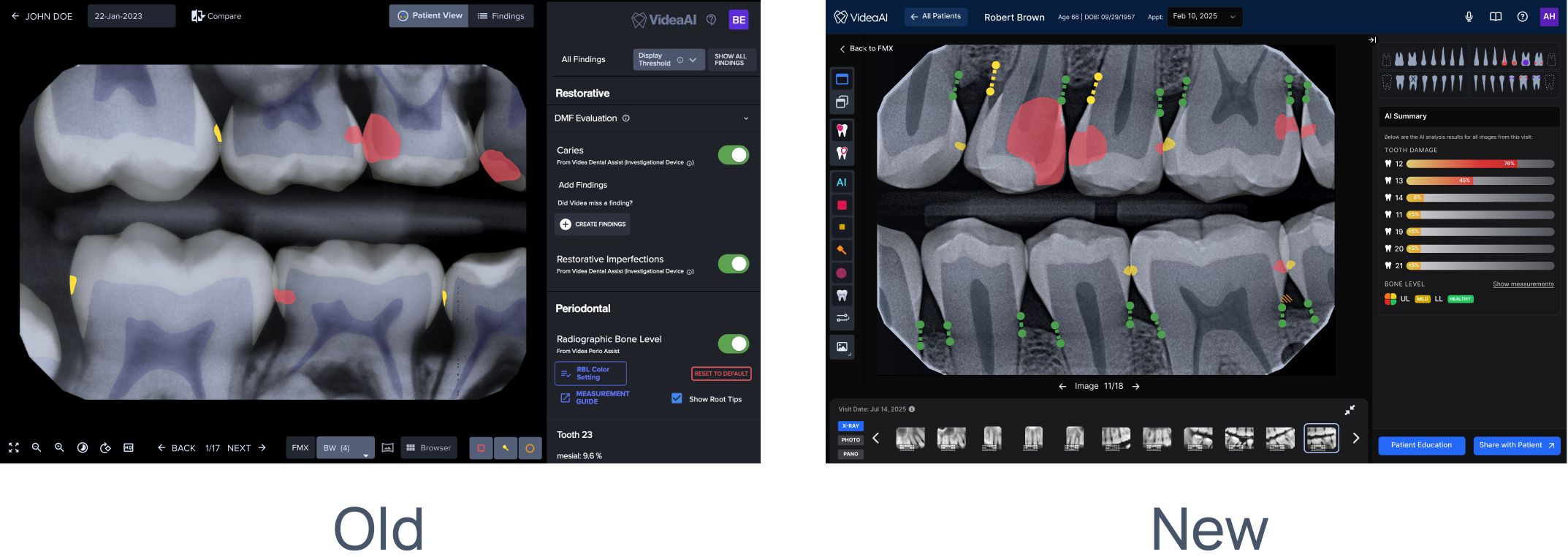Image resolution: width=1568 pixels, height=557 pixels.
Task: Select the PANO image type tab
Action: pyautogui.click(x=850, y=454)
